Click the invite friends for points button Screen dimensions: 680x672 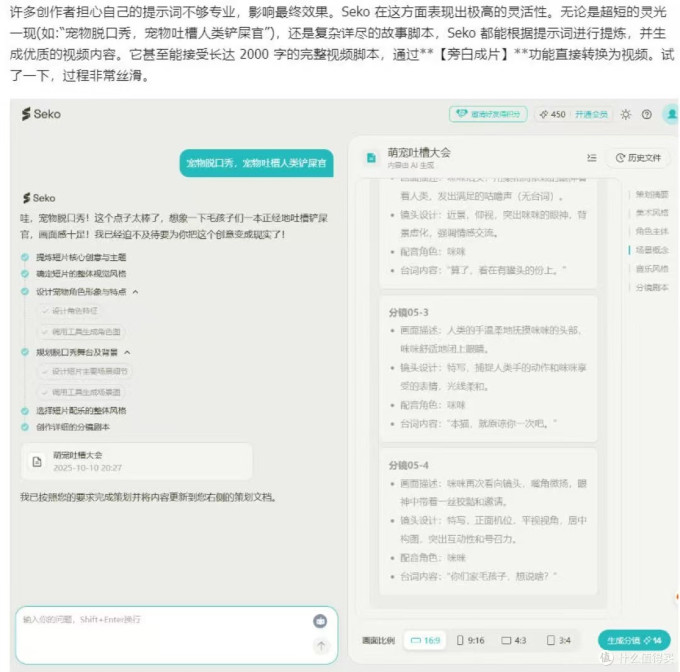(x=488, y=114)
